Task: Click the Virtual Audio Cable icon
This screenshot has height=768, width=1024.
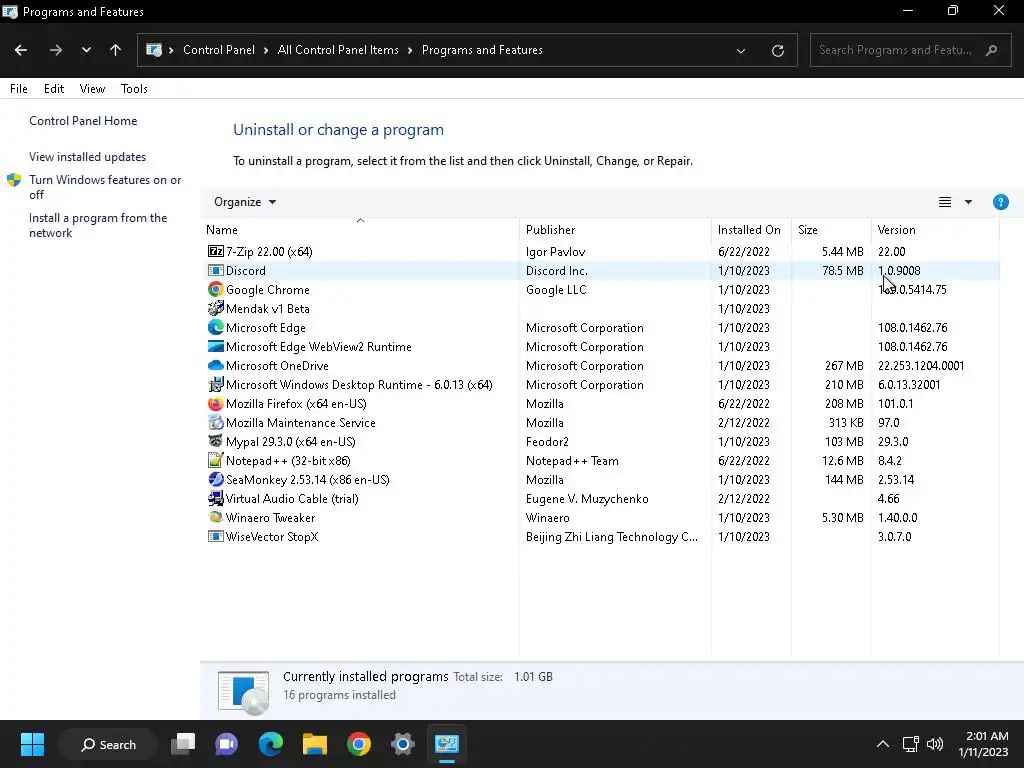Action: 216,498
